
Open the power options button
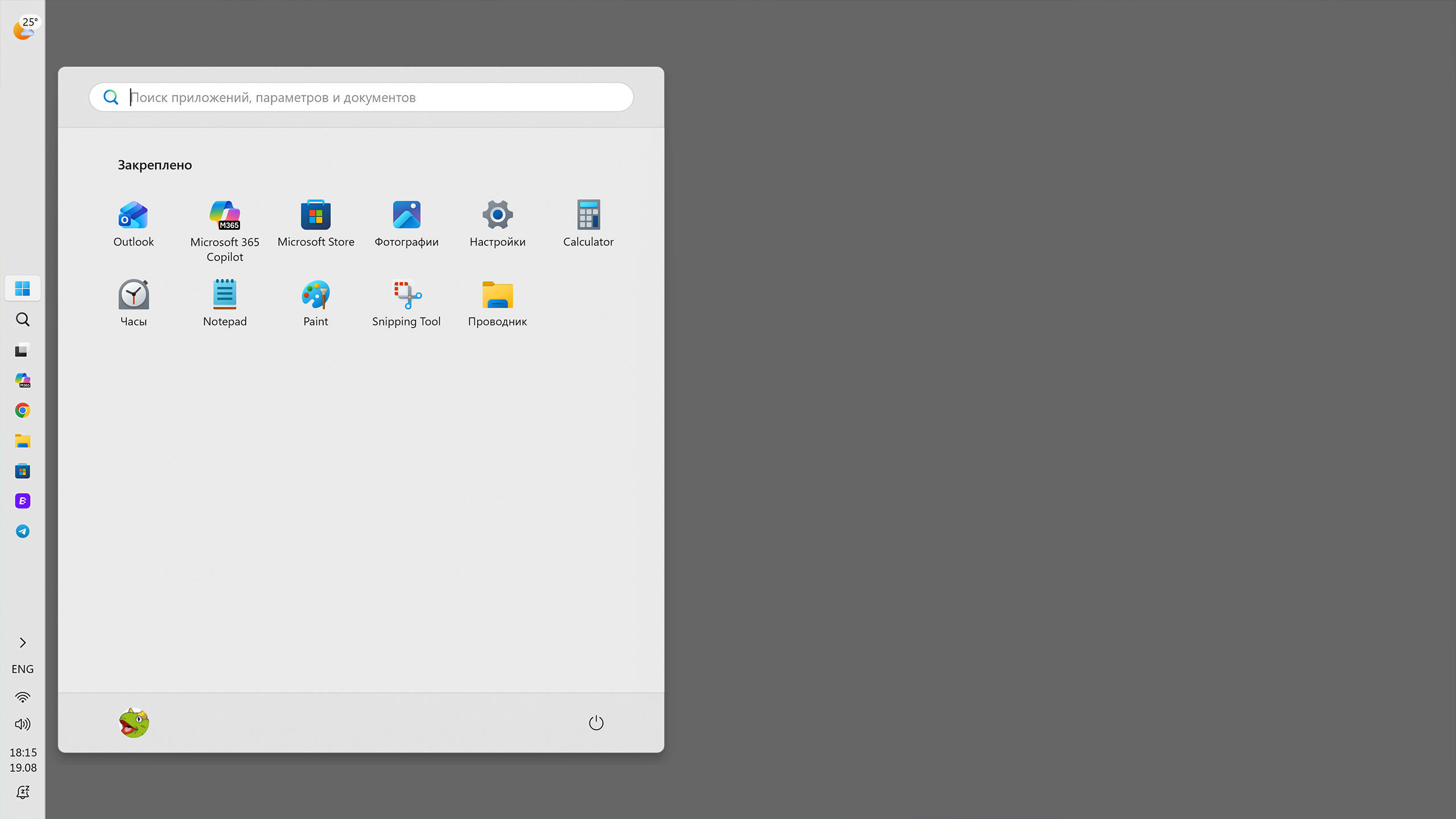(596, 723)
